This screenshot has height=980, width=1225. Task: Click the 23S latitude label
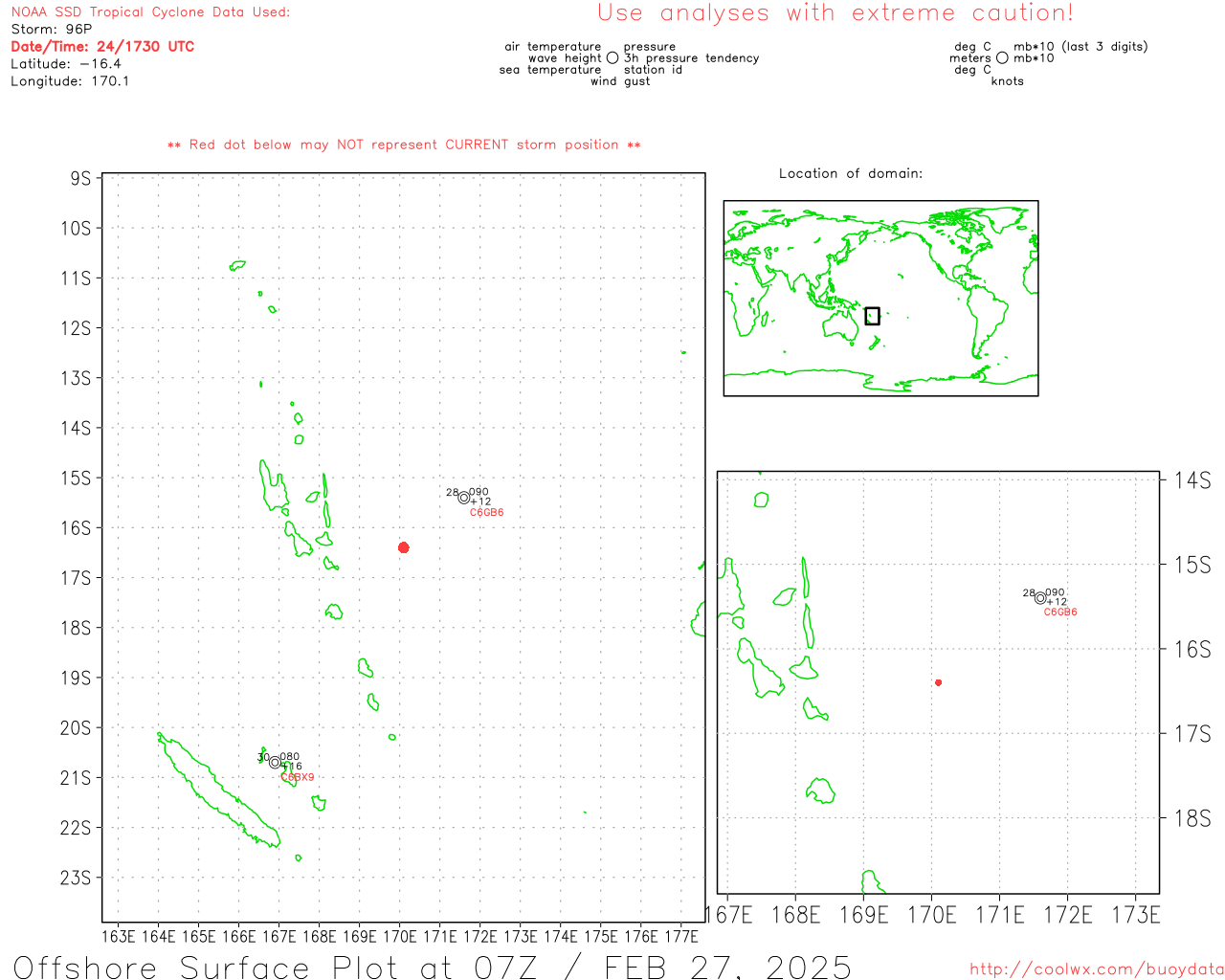[76, 878]
